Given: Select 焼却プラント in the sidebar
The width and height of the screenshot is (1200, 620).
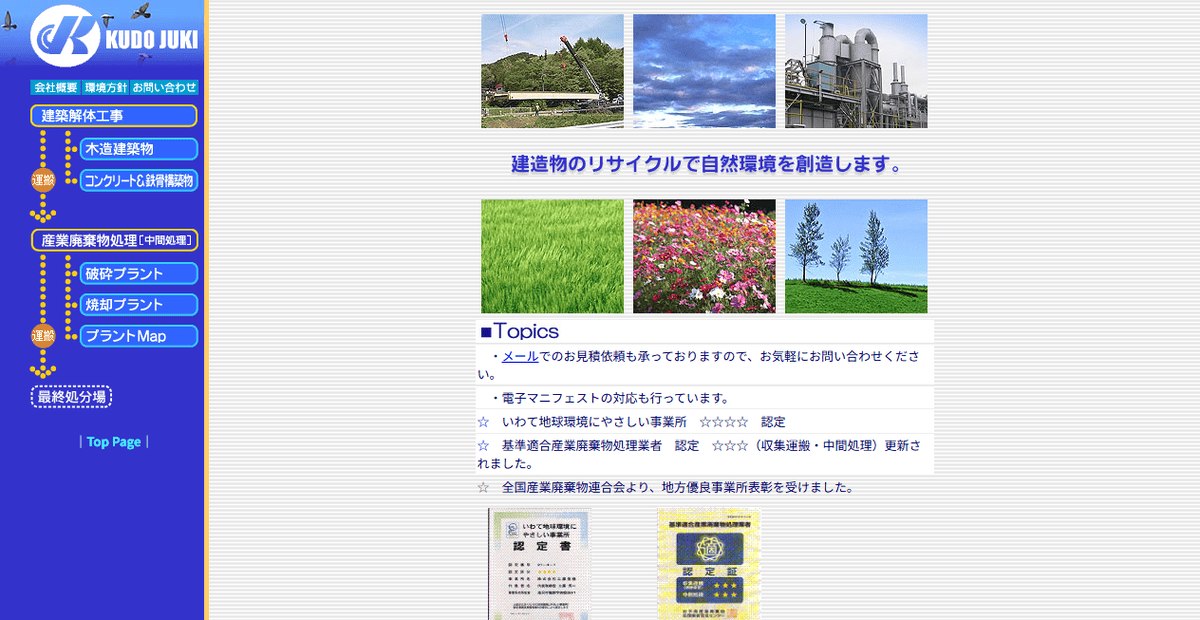Looking at the screenshot, I should click(x=137, y=304).
